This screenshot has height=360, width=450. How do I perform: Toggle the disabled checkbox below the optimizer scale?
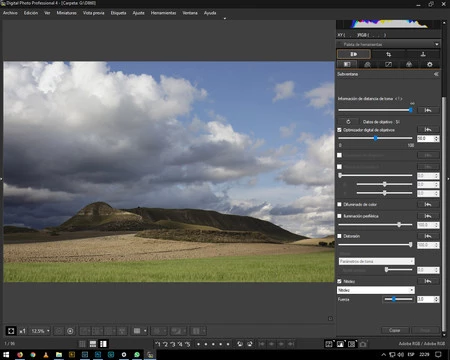click(339, 155)
